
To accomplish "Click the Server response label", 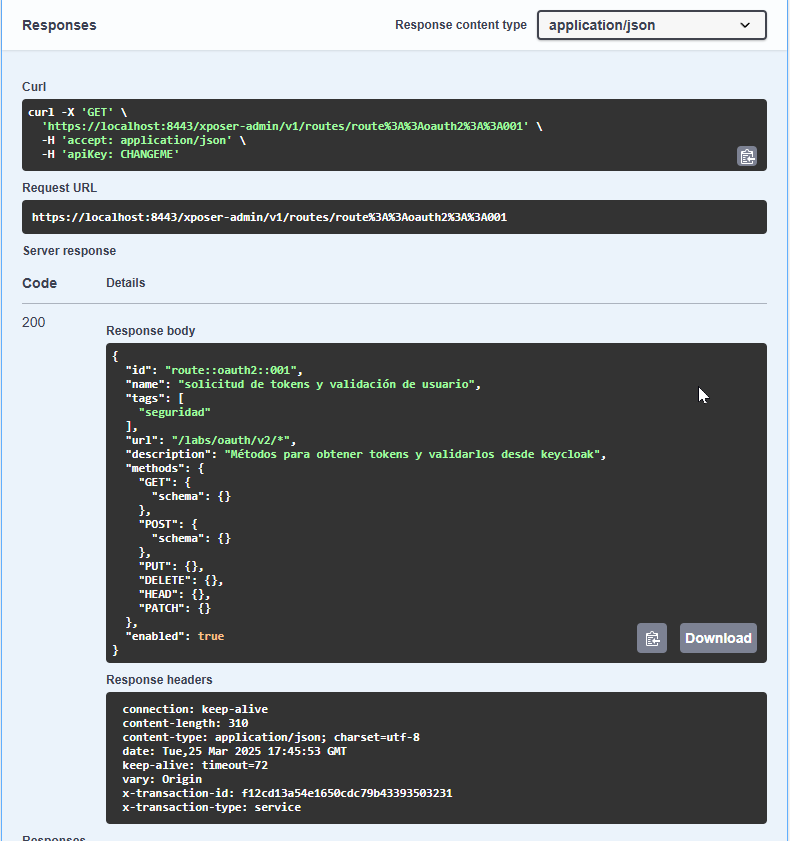I will (x=69, y=251).
